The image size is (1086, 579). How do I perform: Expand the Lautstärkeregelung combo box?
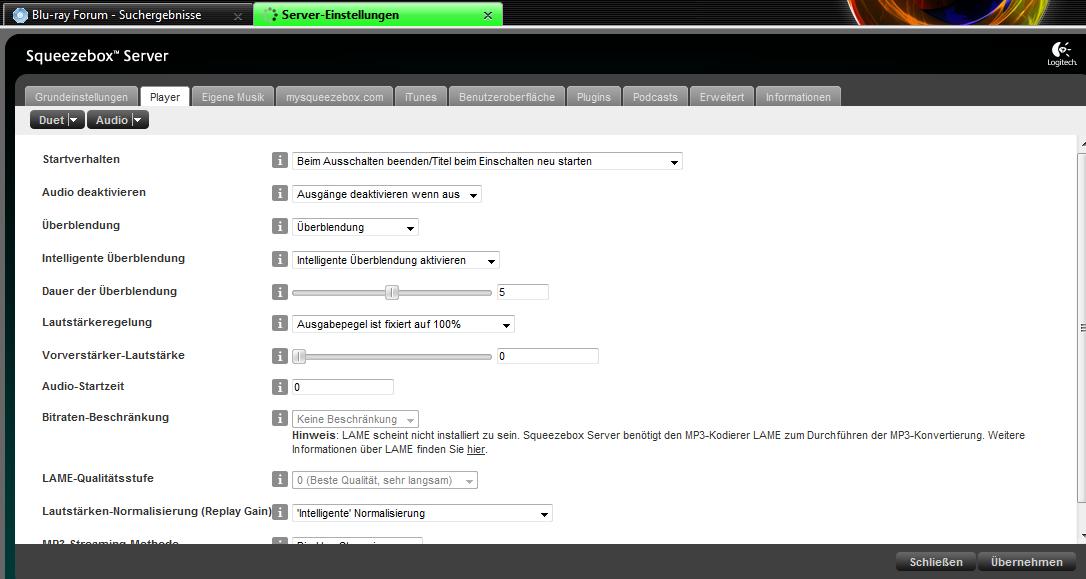pyautogui.click(x=404, y=324)
